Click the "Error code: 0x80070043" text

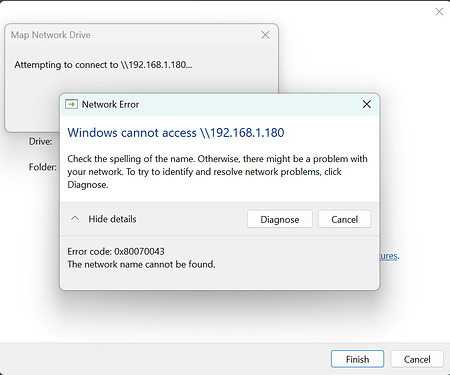(x=116, y=251)
